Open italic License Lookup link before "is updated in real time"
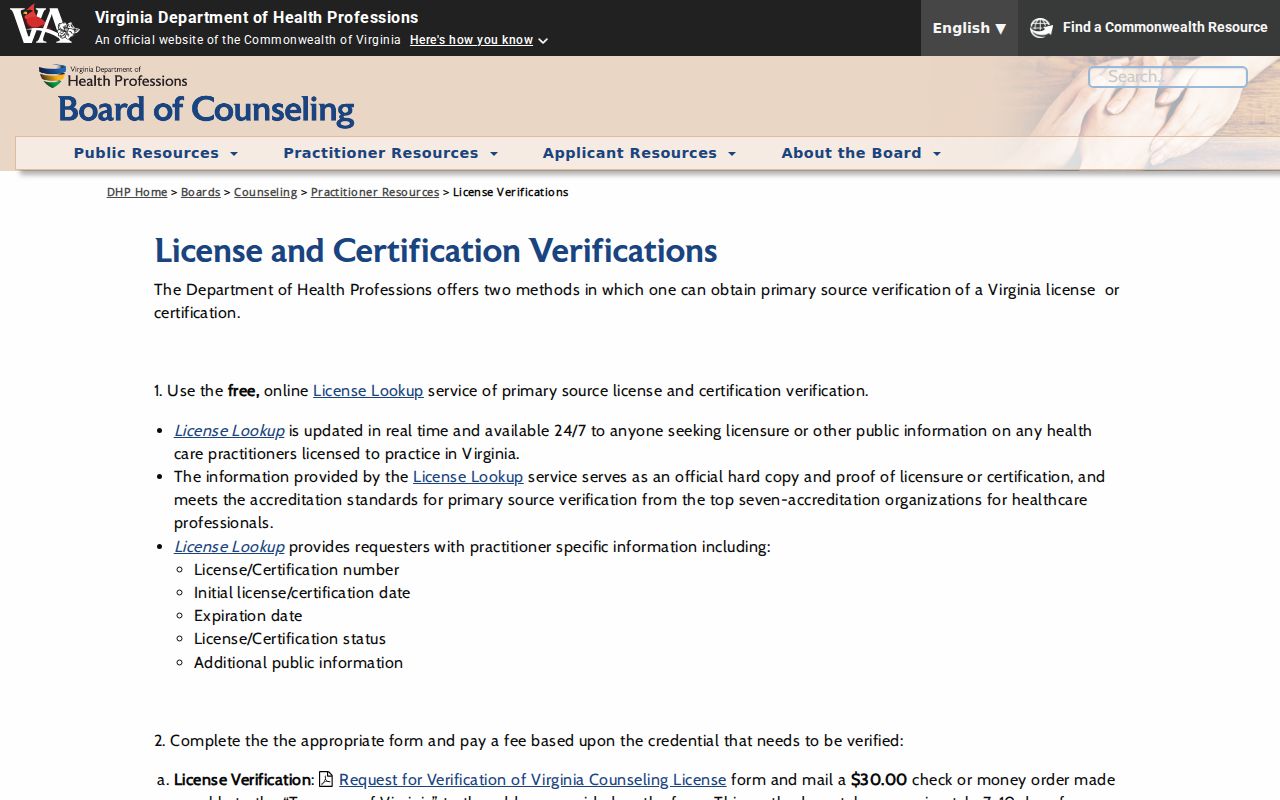 [229, 431]
